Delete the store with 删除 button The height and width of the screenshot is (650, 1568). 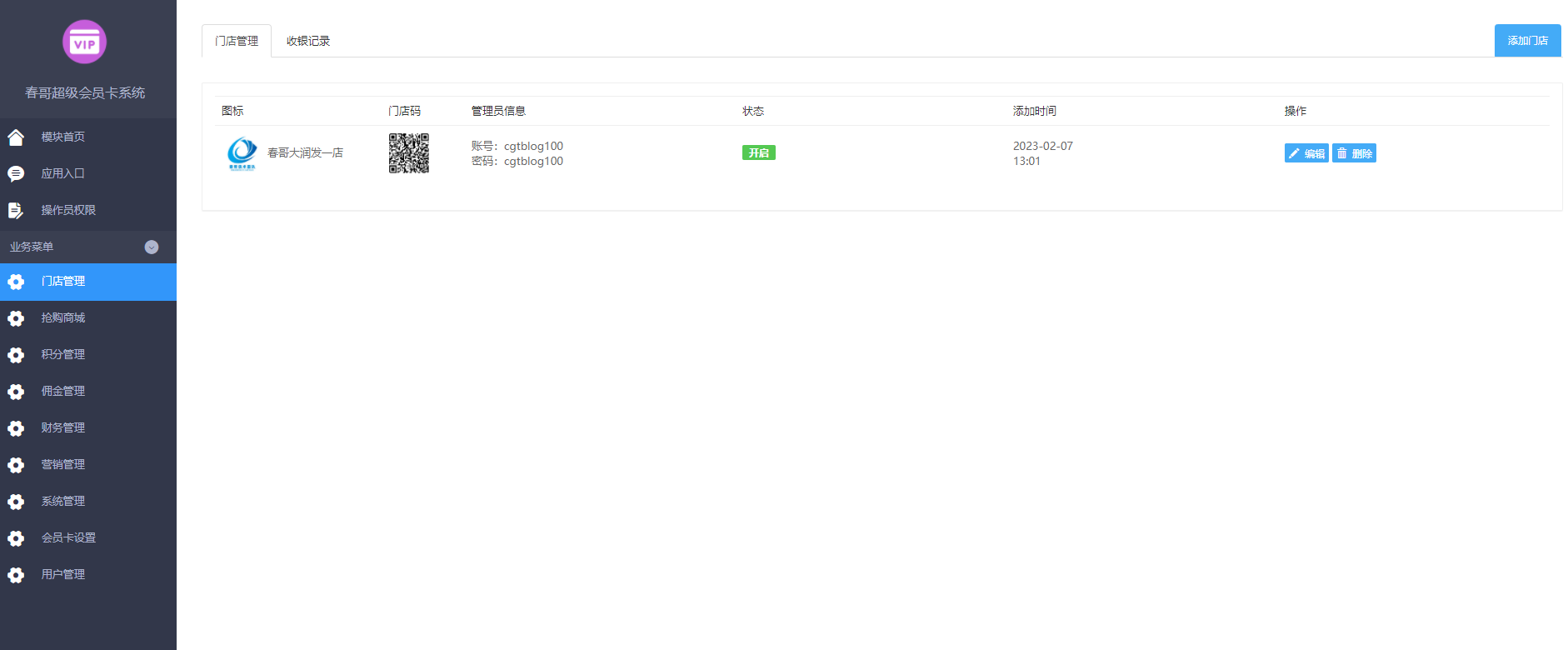[1354, 153]
